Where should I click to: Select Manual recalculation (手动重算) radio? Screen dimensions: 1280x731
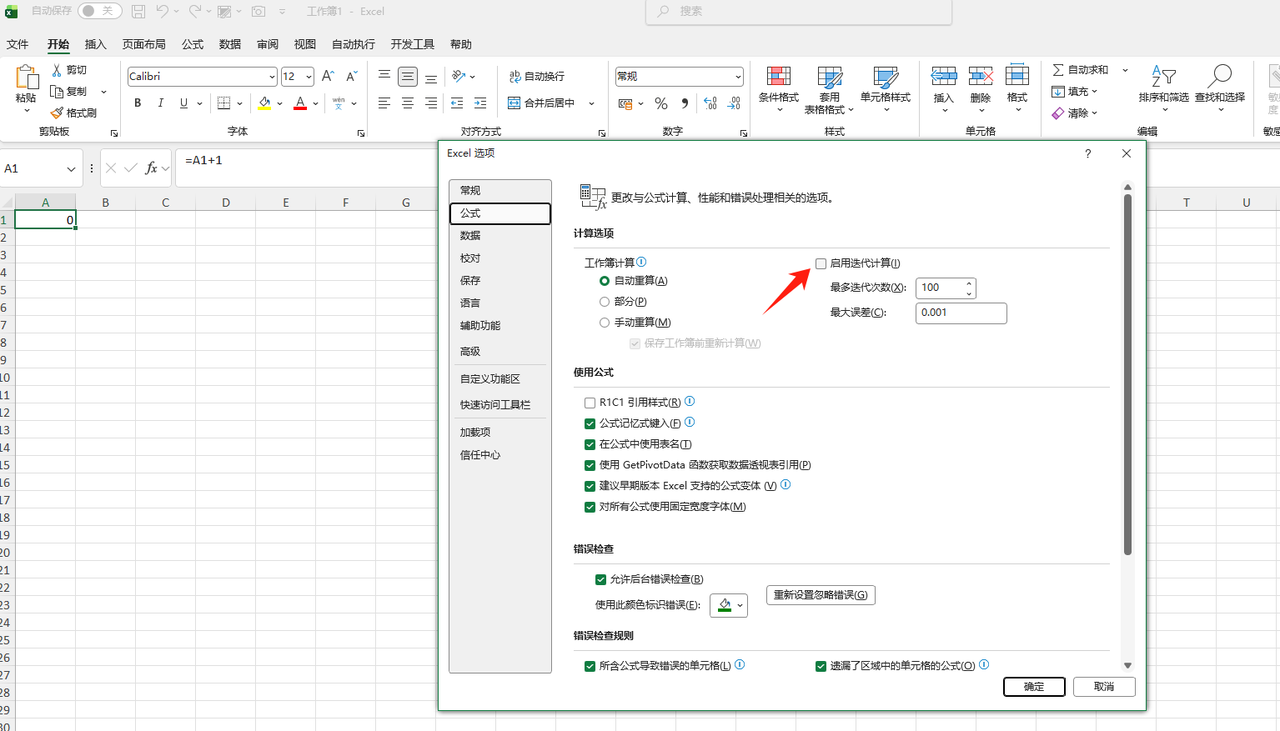tap(604, 322)
